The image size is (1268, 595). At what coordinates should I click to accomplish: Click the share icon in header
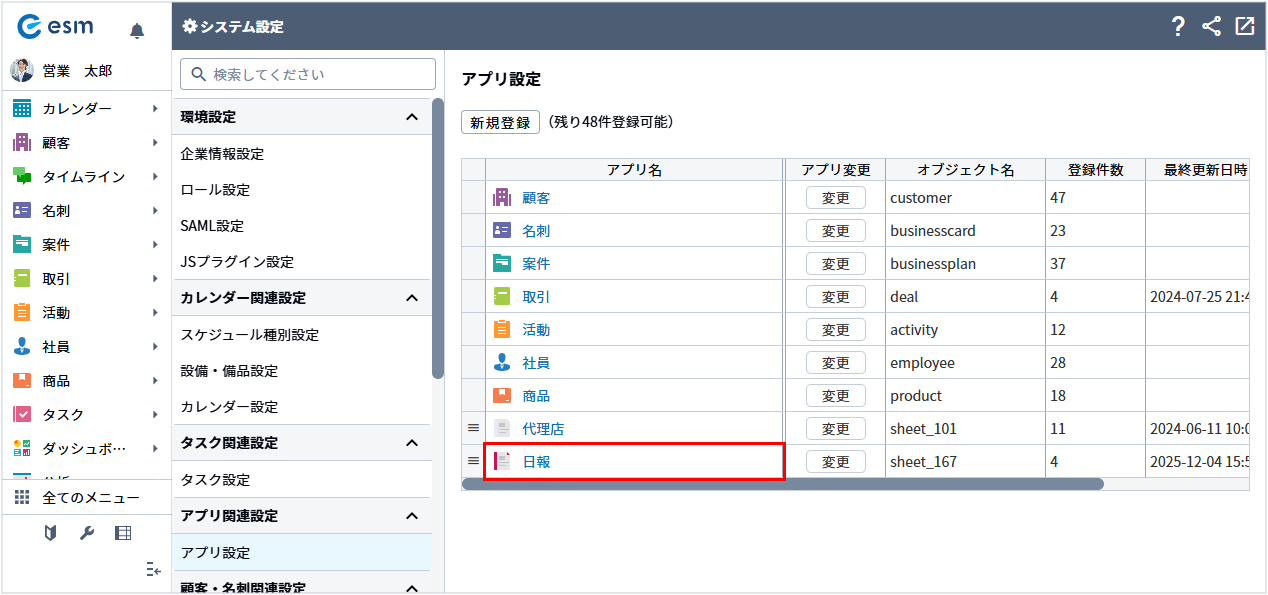[1211, 27]
